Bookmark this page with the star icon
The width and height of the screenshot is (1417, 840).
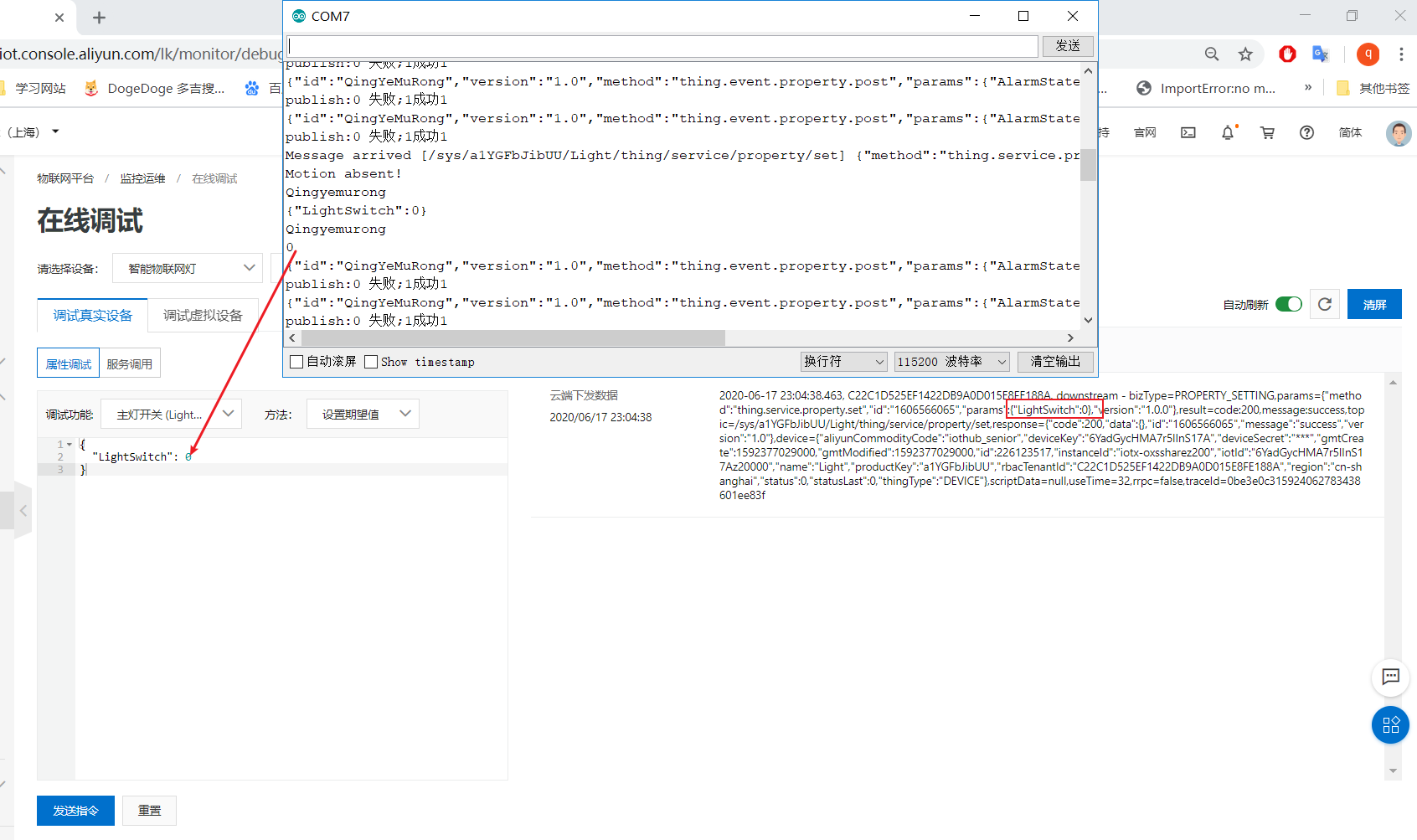coord(1245,54)
